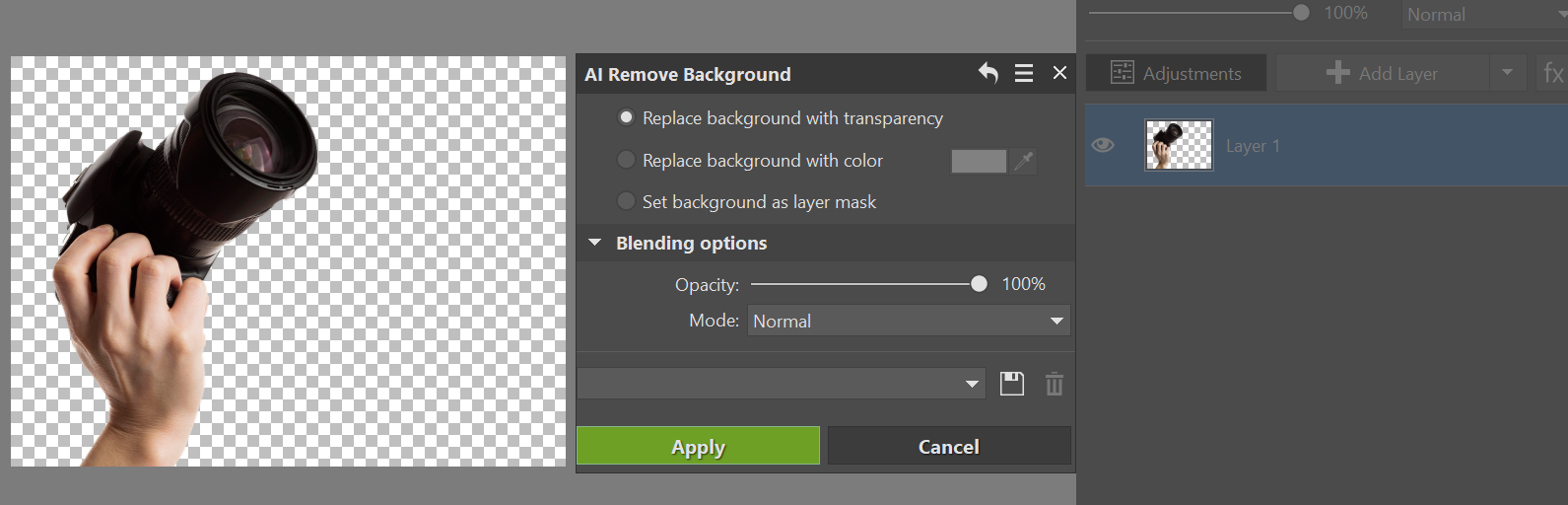The height and width of the screenshot is (505, 1568).
Task: Save the preset with the floppy disk icon
Action: point(1012,384)
